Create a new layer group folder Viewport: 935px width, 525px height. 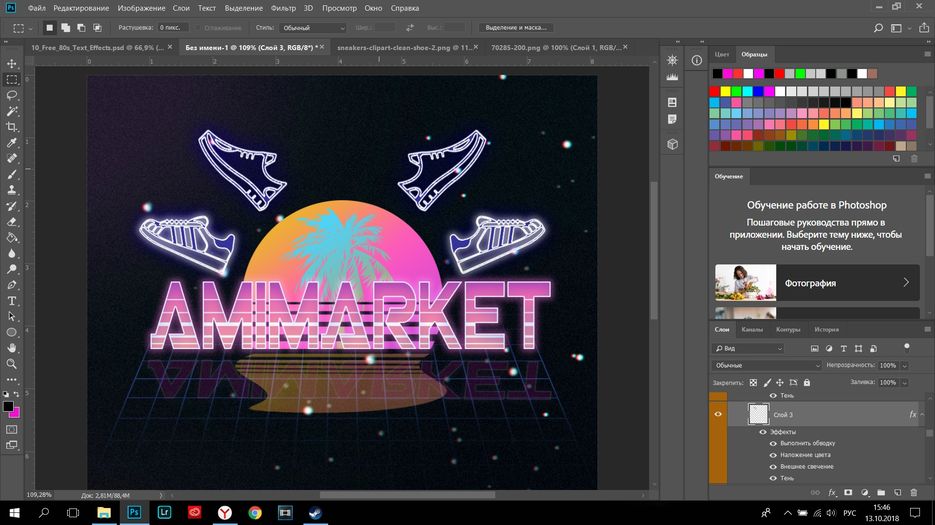coord(881,492)
